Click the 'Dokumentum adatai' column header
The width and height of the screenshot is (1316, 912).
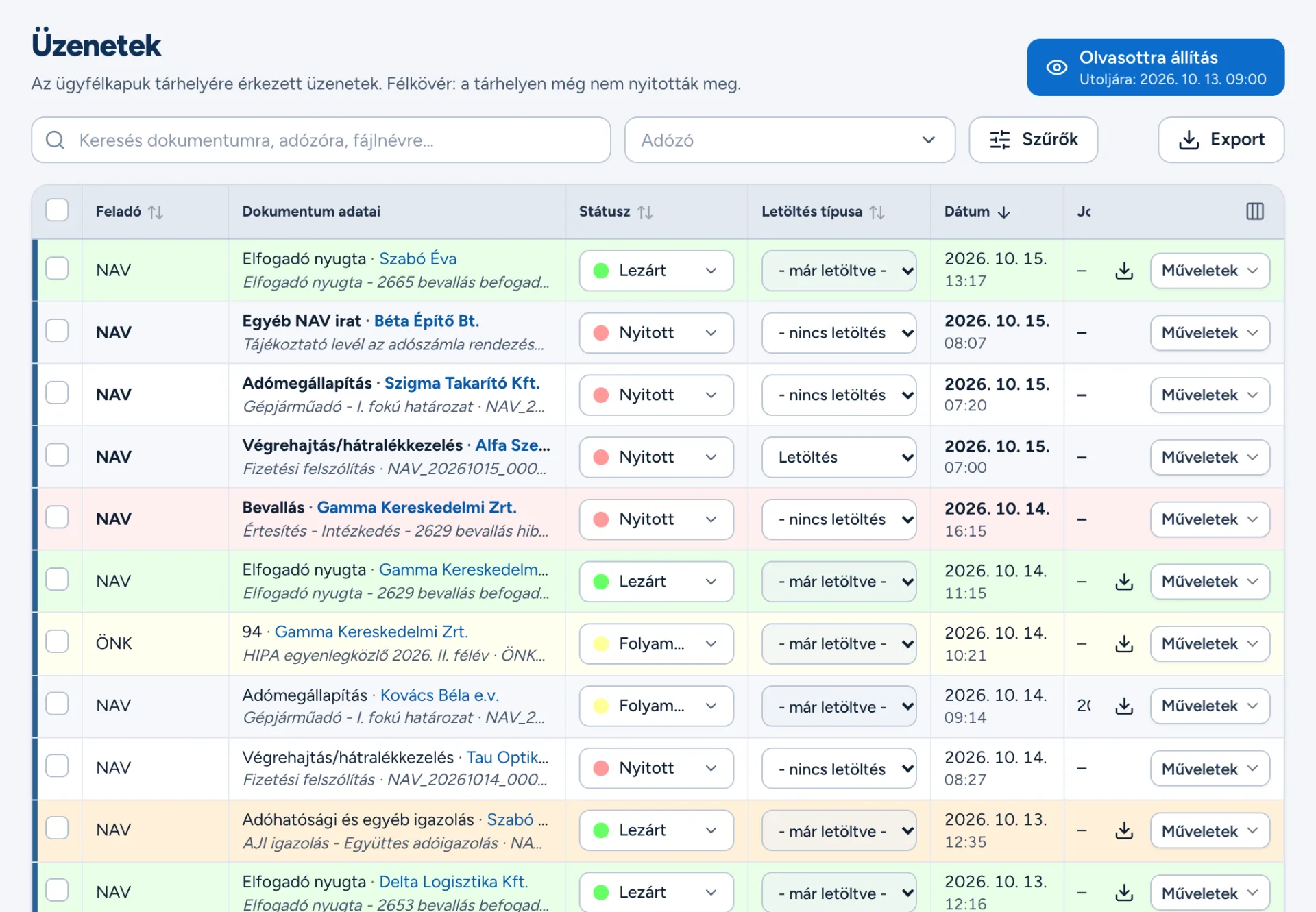[311, 212]
